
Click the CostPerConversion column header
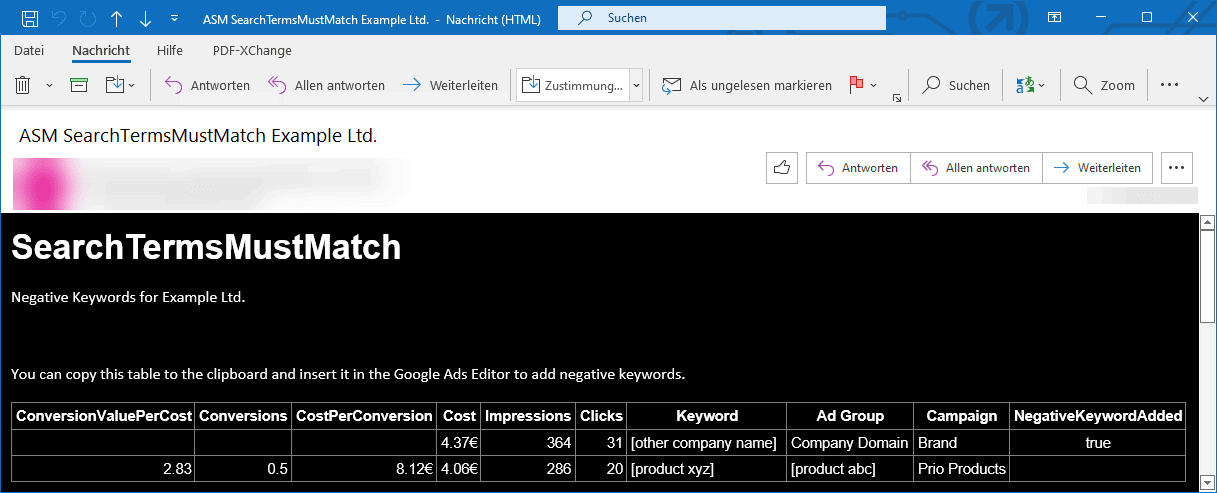coord(364,415)
